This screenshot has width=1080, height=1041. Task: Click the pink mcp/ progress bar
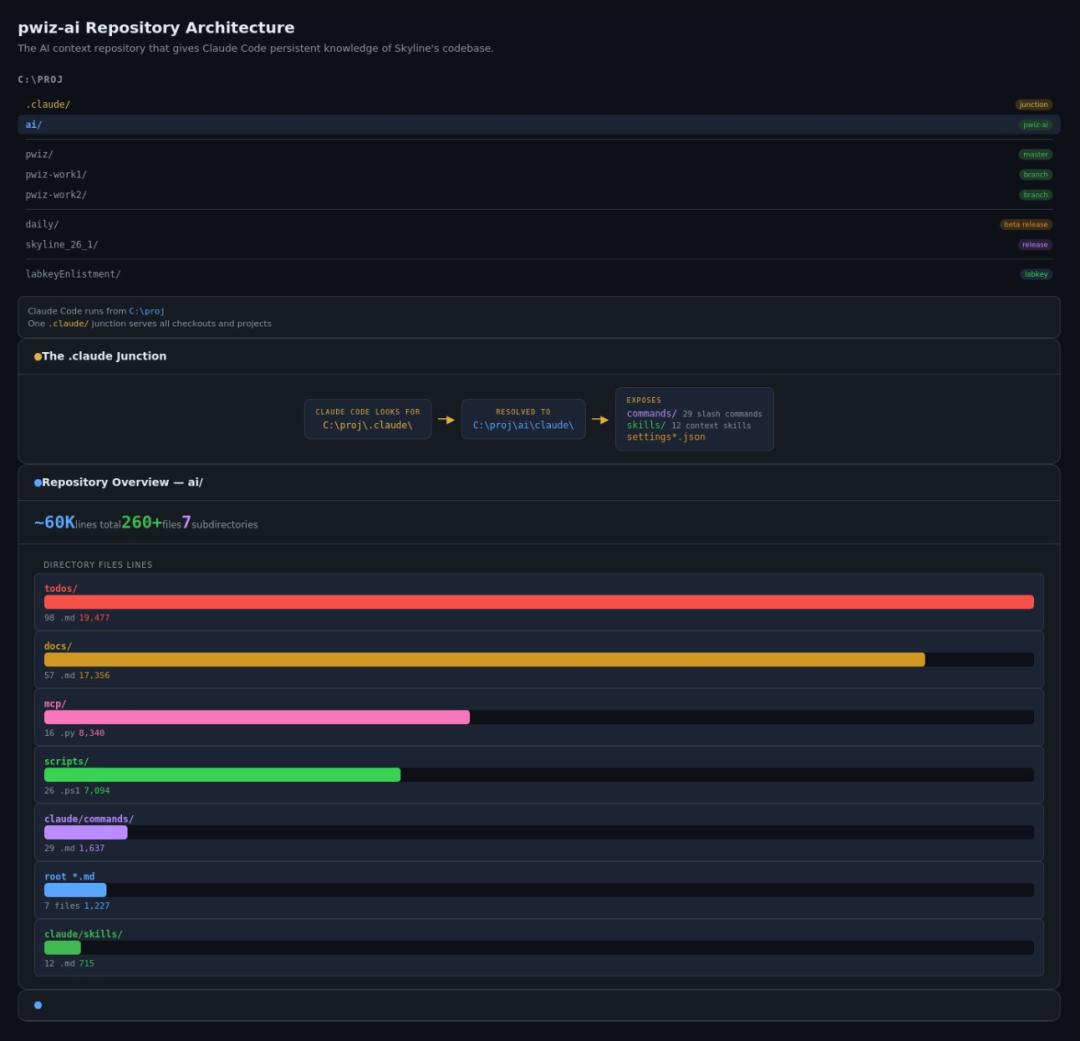click(x=256, y=717)
